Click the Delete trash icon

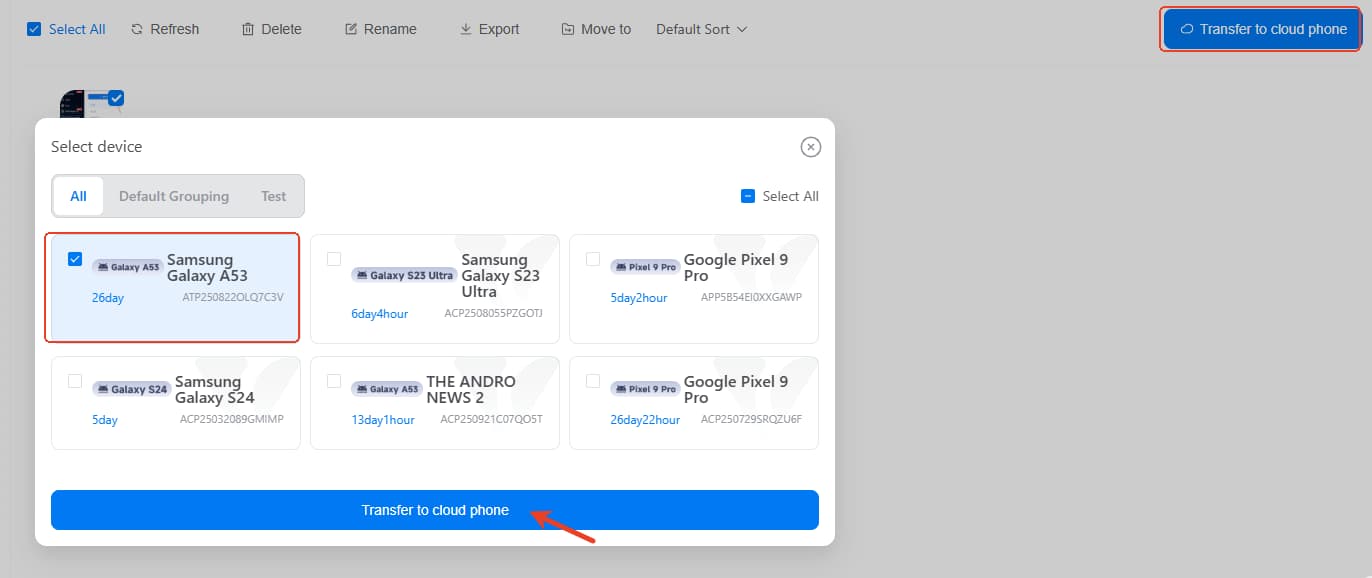click(x=248, y=29)
